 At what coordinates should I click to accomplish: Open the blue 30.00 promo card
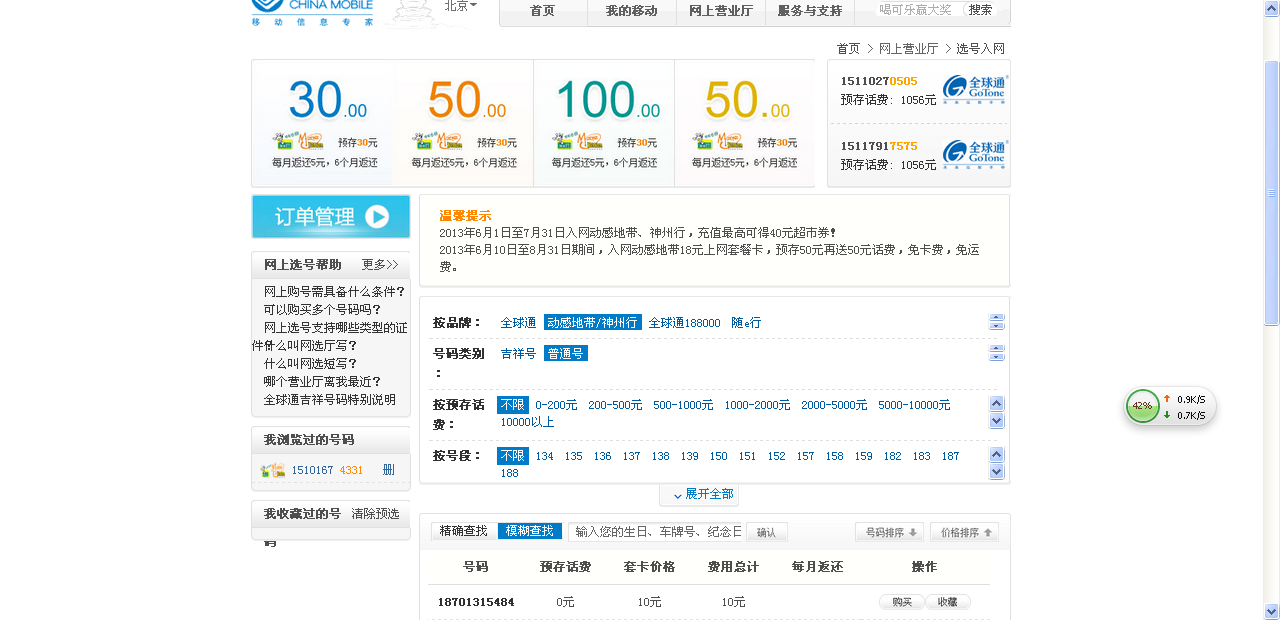tap(323, 123)
